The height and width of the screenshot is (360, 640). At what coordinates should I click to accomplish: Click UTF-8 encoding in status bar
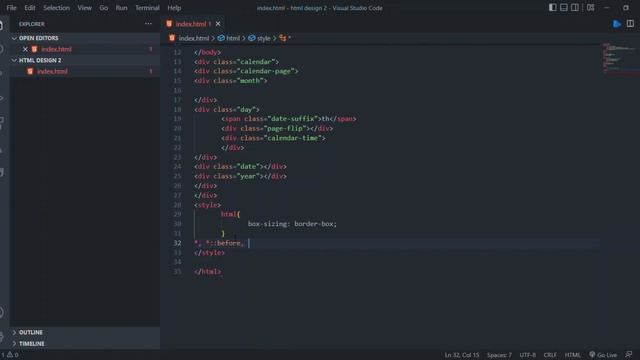[x=527, y=355]
